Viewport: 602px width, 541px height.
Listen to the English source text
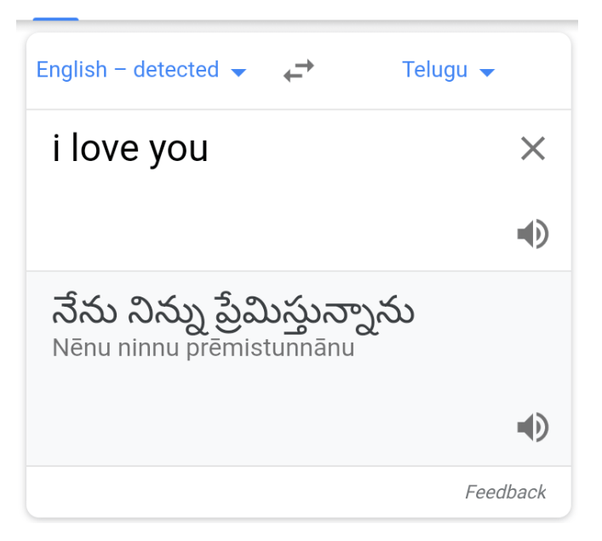(x=532, y=234)
